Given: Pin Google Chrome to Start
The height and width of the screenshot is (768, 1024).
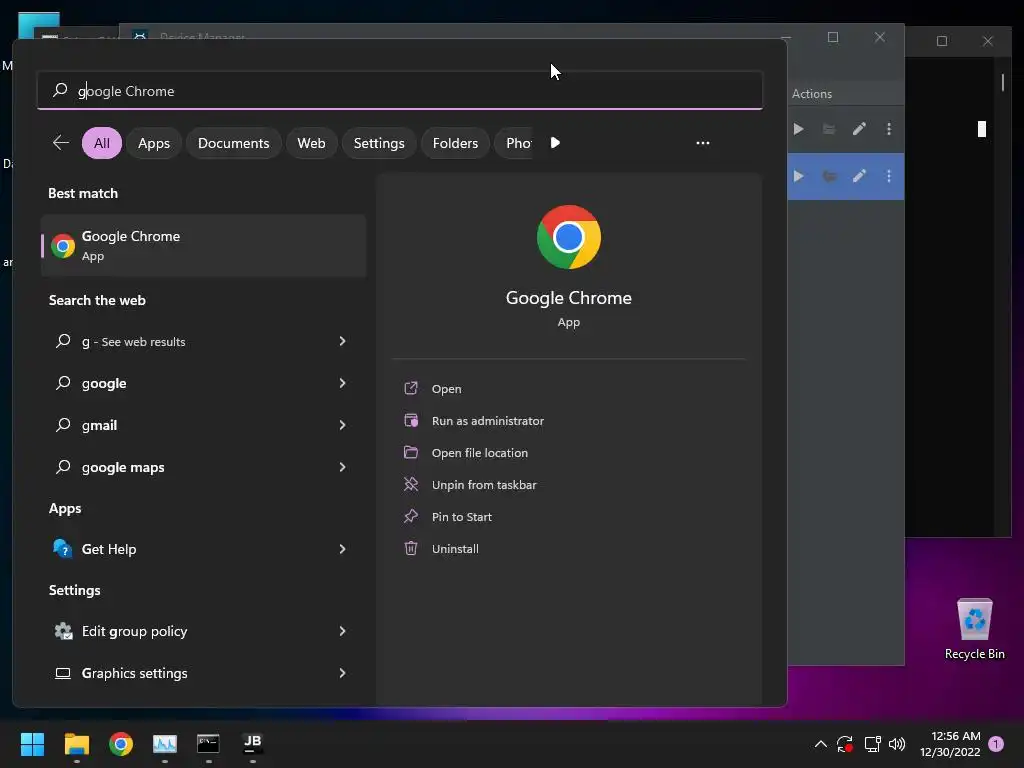Looking at the screenshot, I should 462,517.
